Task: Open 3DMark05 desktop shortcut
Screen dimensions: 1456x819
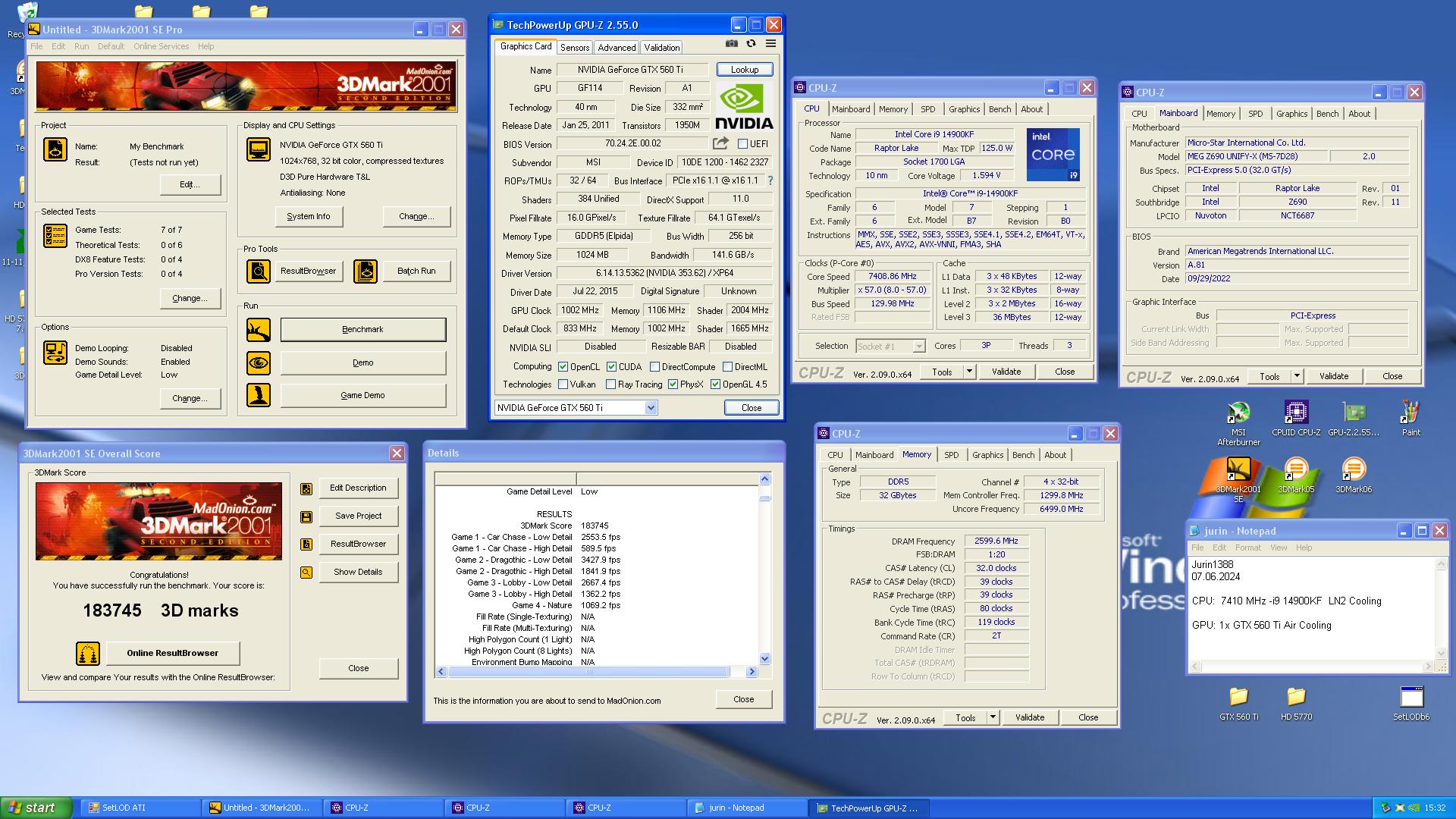Action: click(x=1296, y=475)
